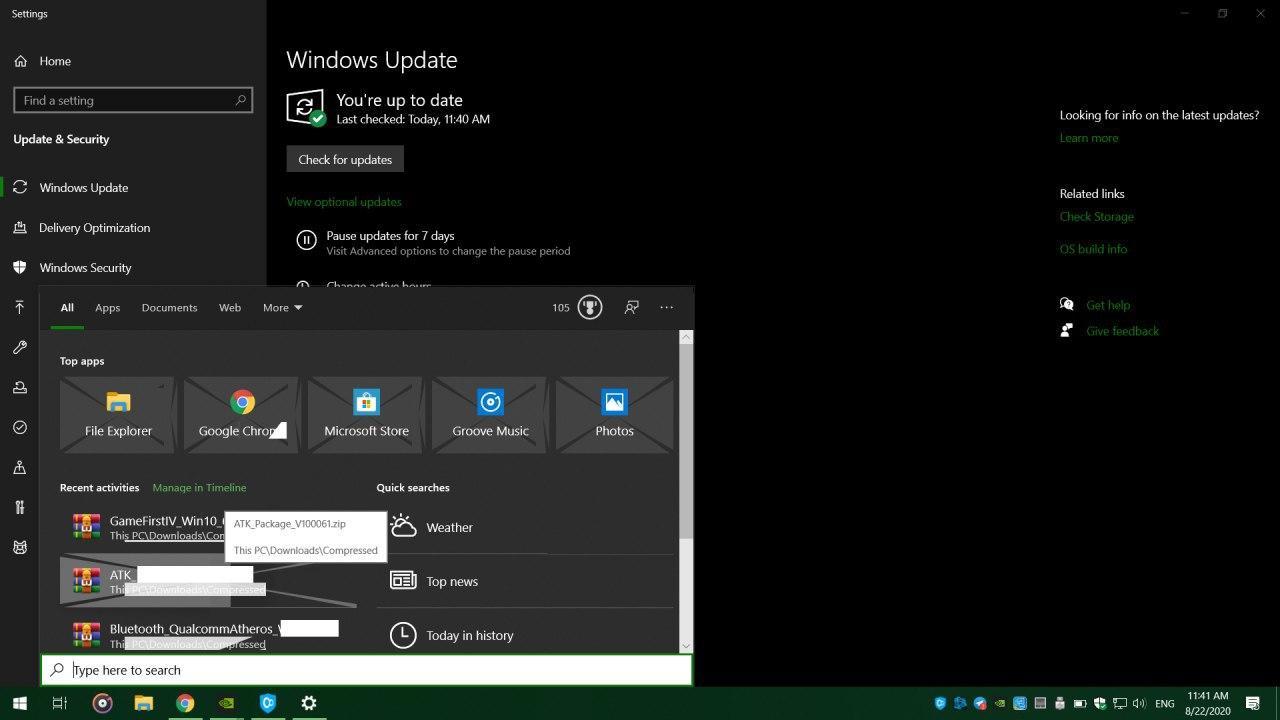The image size is (1280, 720).
Task: Open Learn more link about latest updates
Action: coord(1089,138)
